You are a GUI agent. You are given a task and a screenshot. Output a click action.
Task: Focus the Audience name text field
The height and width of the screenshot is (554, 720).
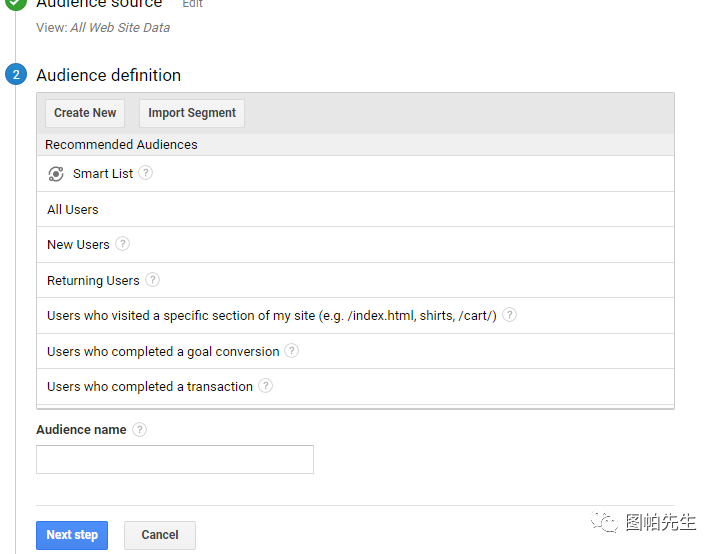click(x=175, y=459)
